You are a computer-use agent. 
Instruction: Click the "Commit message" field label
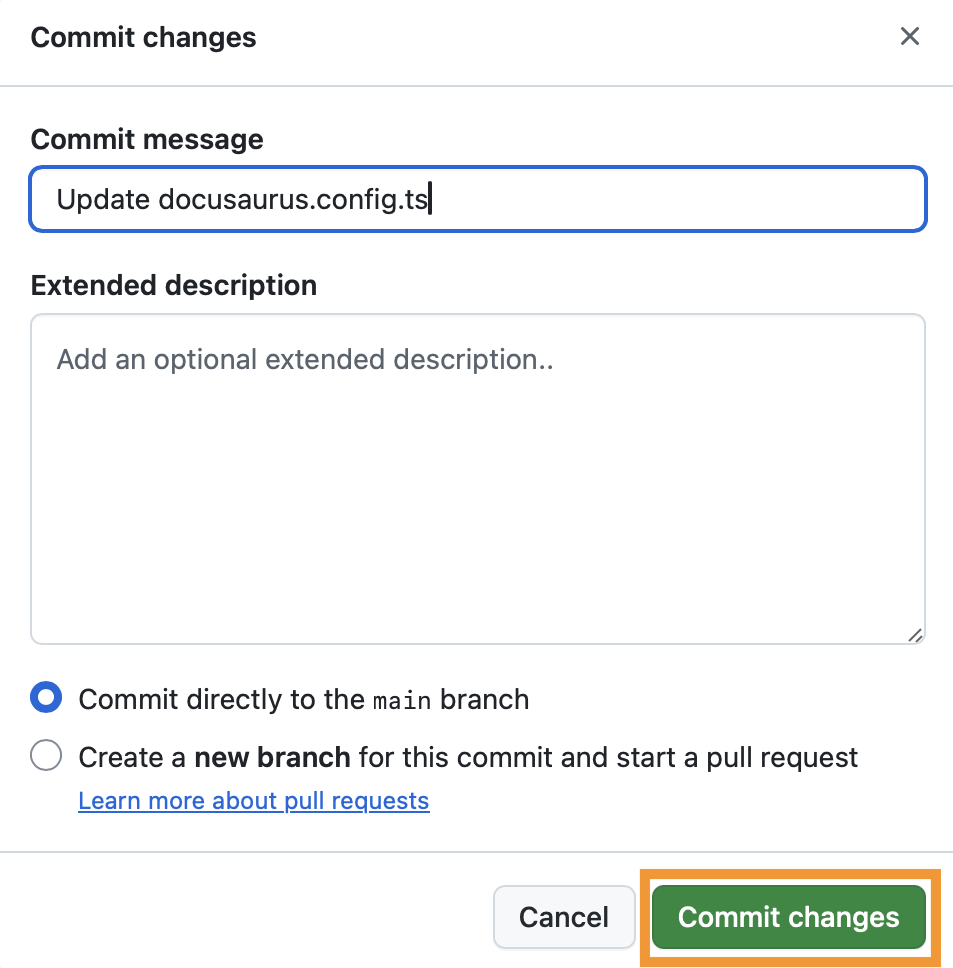click(147, 139)
